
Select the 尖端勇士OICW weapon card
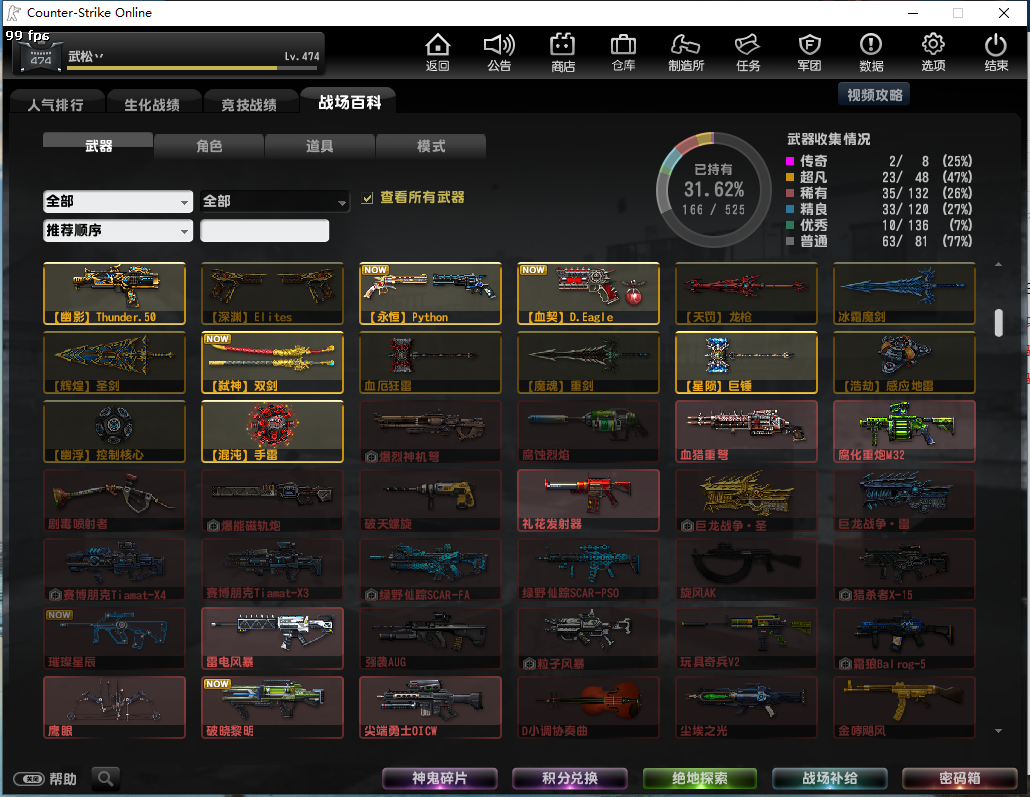[430, 708]
